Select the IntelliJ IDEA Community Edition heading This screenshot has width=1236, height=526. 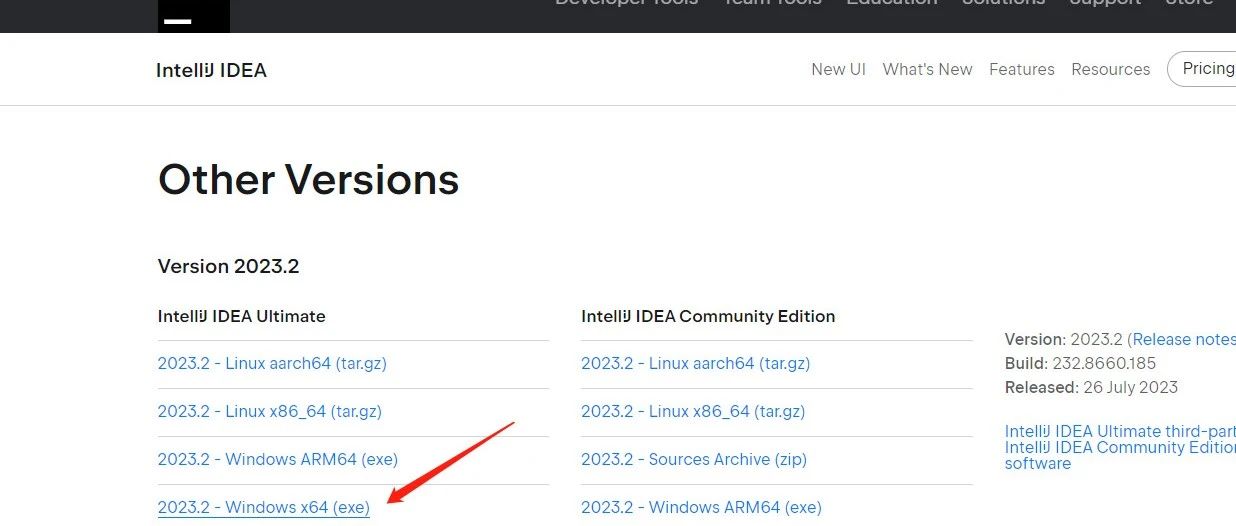click(x=708, y=316)
